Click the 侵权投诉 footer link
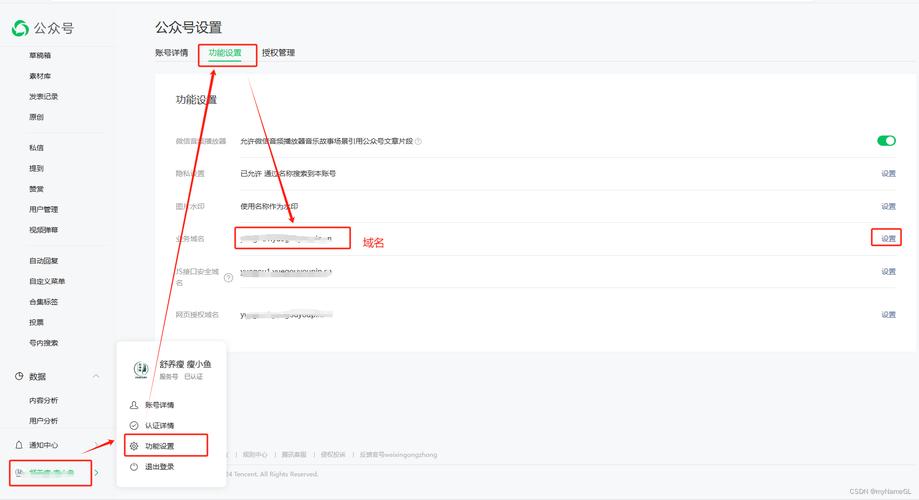 click(x=333, y=455)
